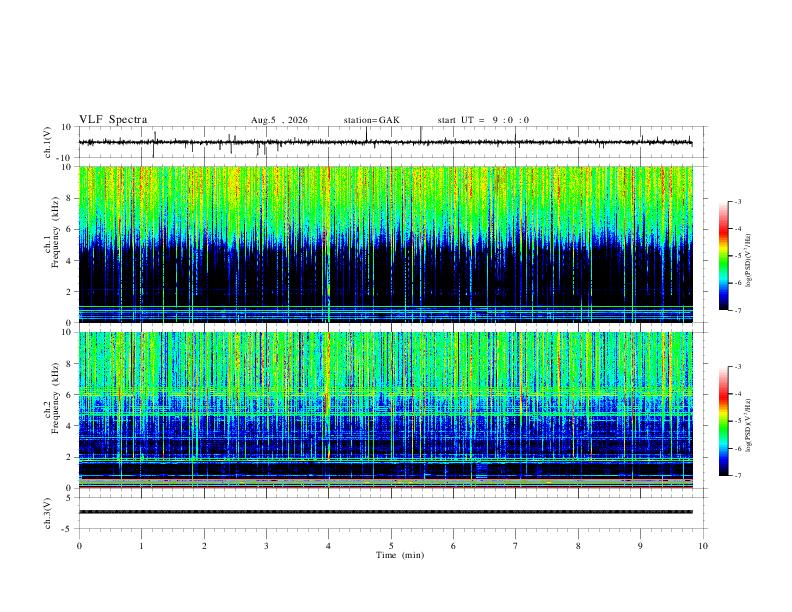
Task: Click the ch.2 spectrogram color scale bar
Action: pyautogui.click(x=723, y=421)
